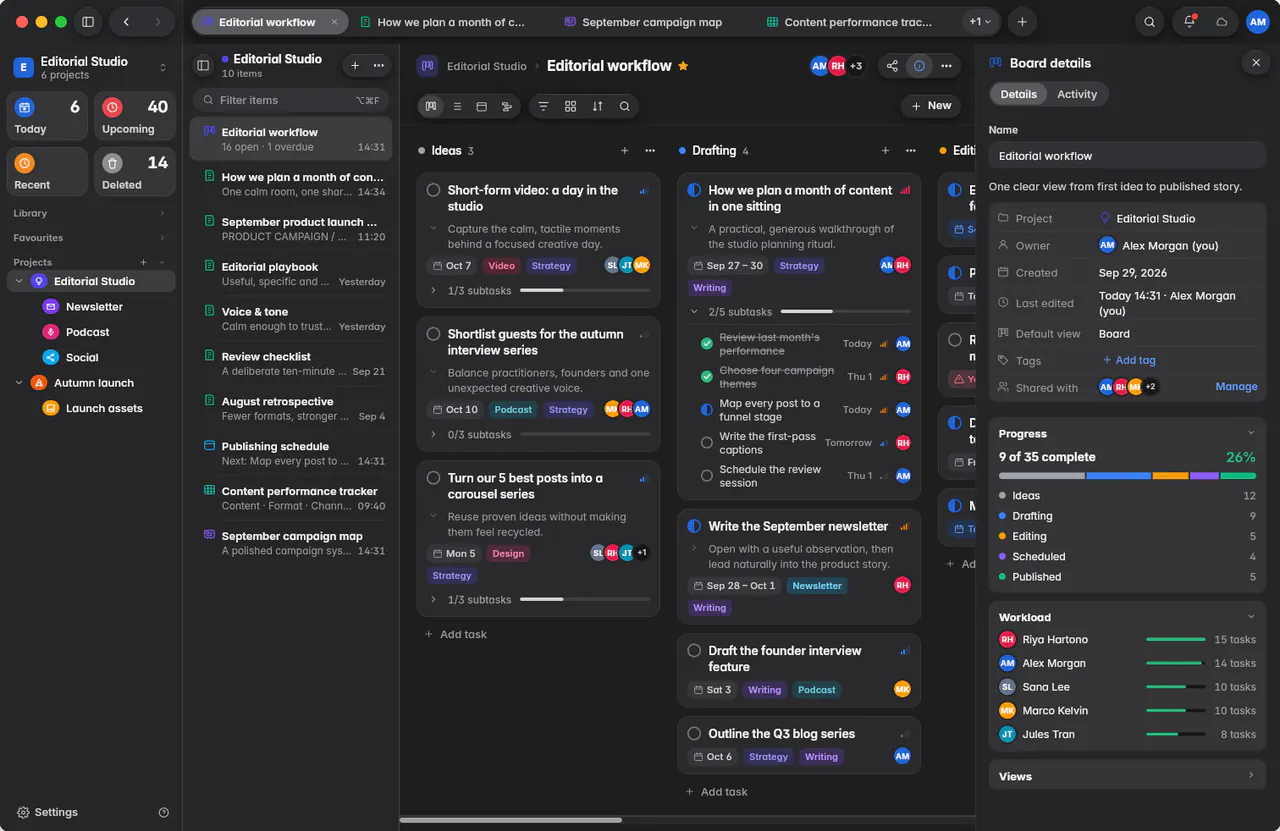Click the New button
Viewport: 1280px width, 831px height.
(x=931, y=106)
